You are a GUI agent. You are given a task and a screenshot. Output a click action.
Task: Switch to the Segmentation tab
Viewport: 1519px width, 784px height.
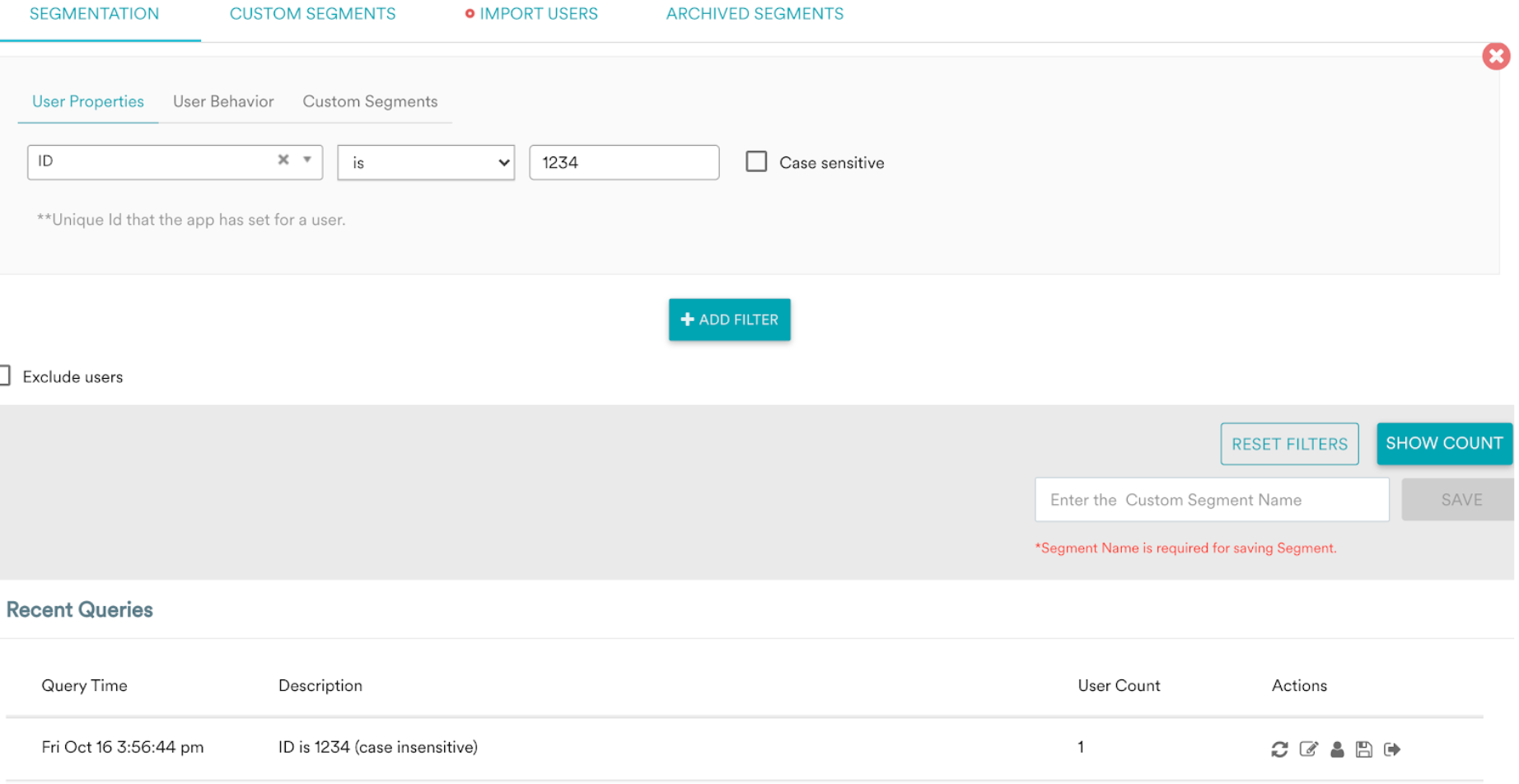(x=95, y=14)
